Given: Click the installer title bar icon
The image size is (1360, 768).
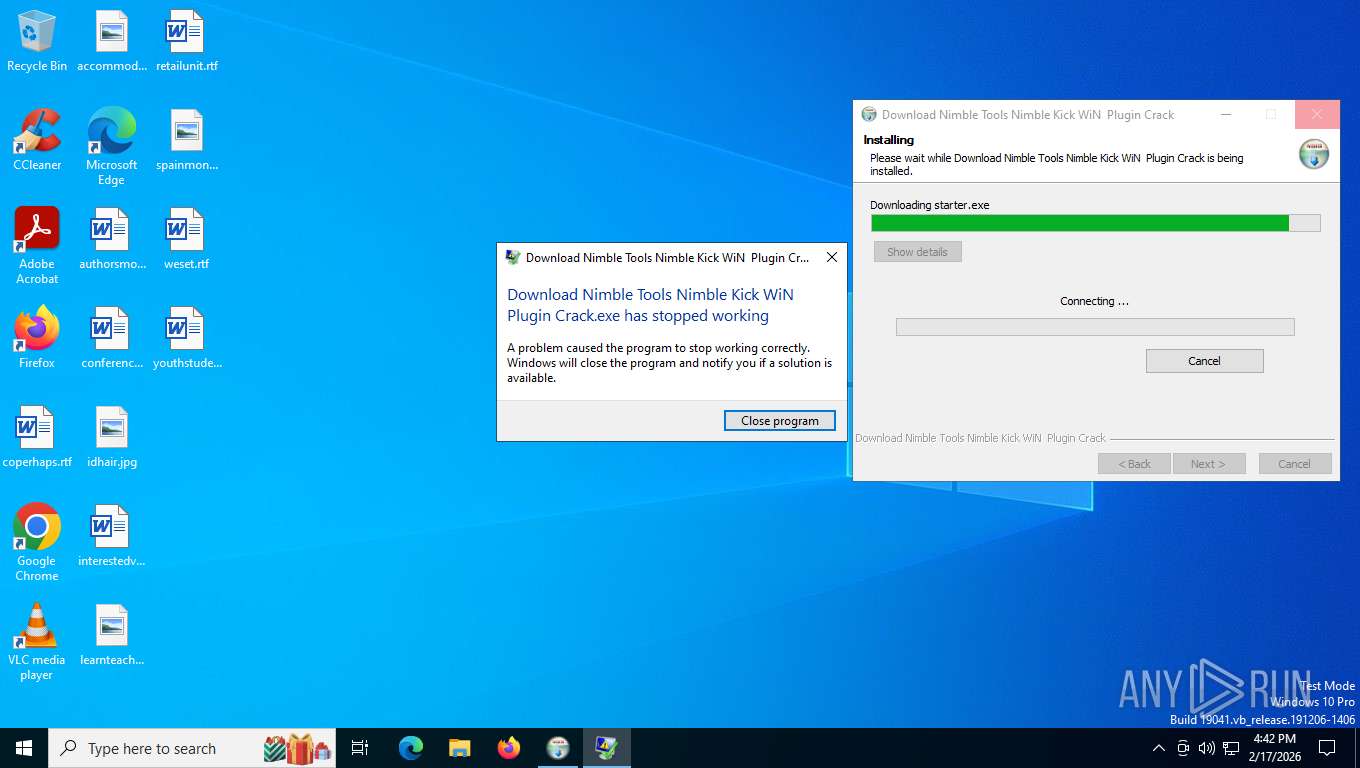Looking at the screenshot, I should coord(869,114).
